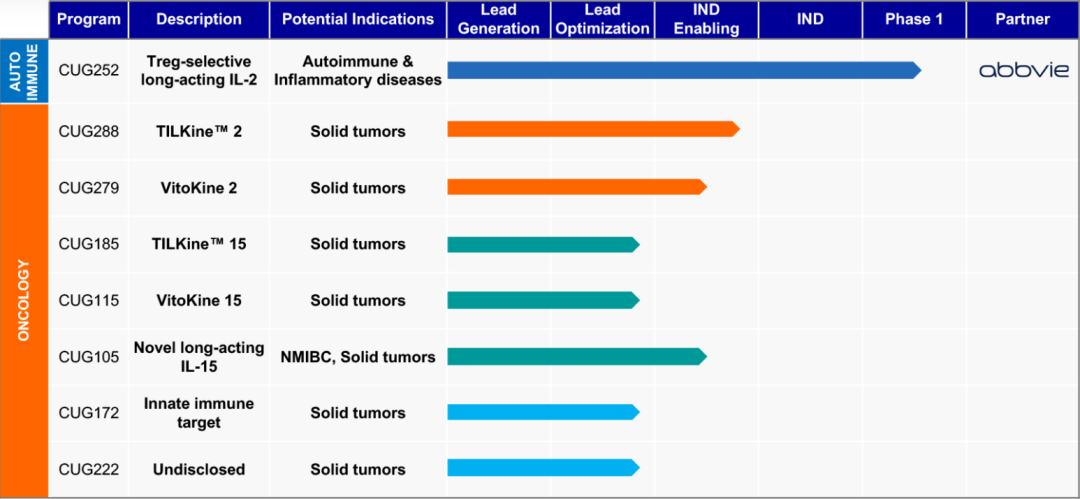
Task: Click the AbbVie partner logo
Action: coord(1022,70)
